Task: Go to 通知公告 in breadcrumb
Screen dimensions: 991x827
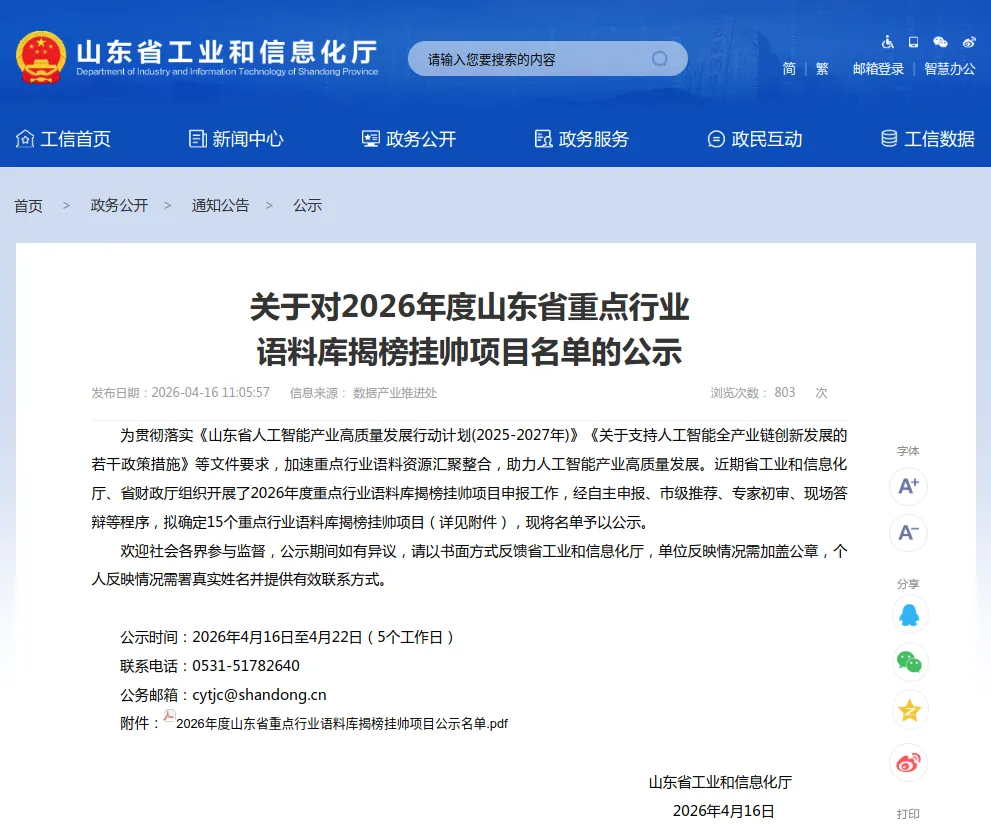Action: [220, 205]
